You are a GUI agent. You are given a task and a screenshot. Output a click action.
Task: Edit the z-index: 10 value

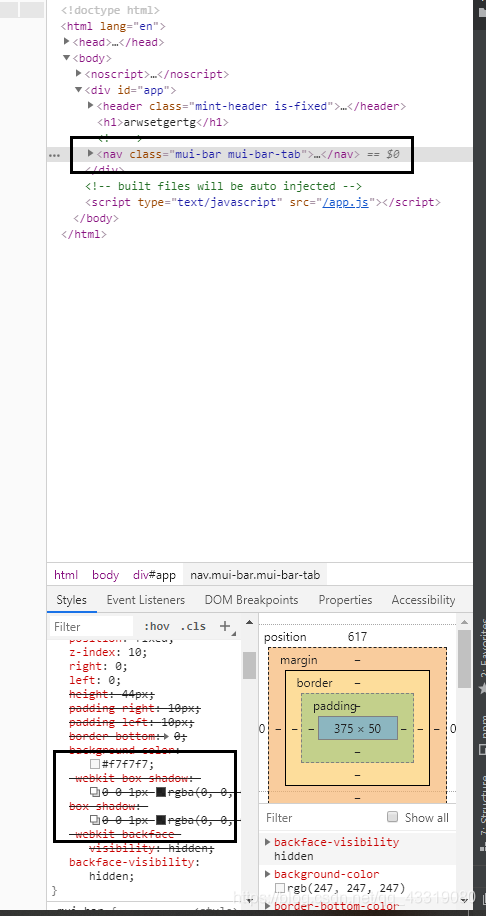click(138, 651)
